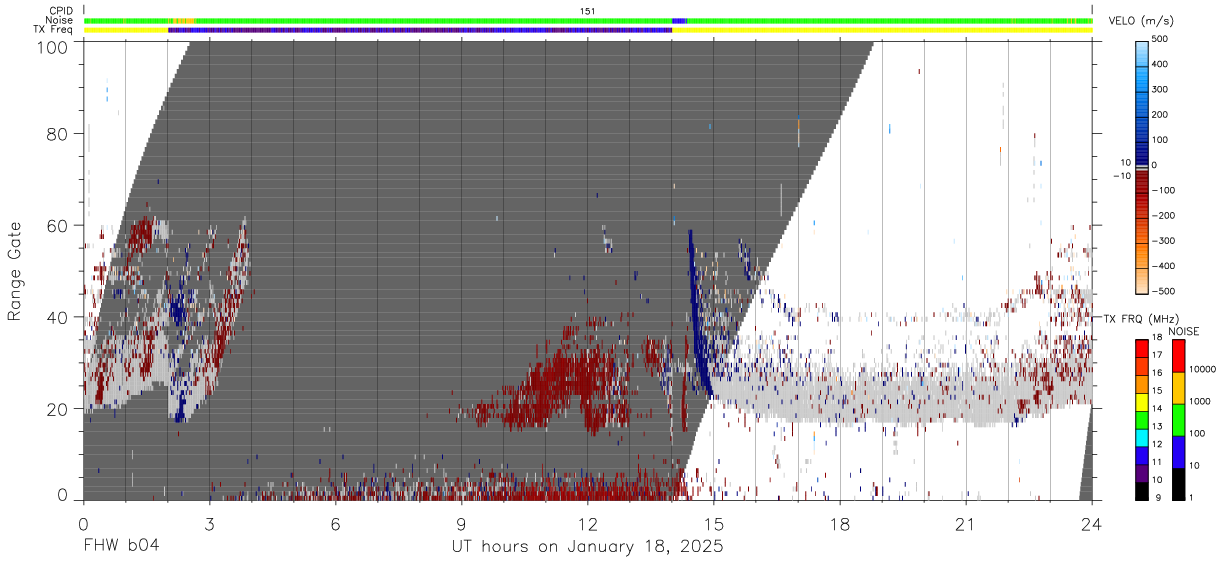The height and width of the screenshot is (567, 1228).
Task: Click the VELO (m/s) colorbar title
Action: point(1141,21)
